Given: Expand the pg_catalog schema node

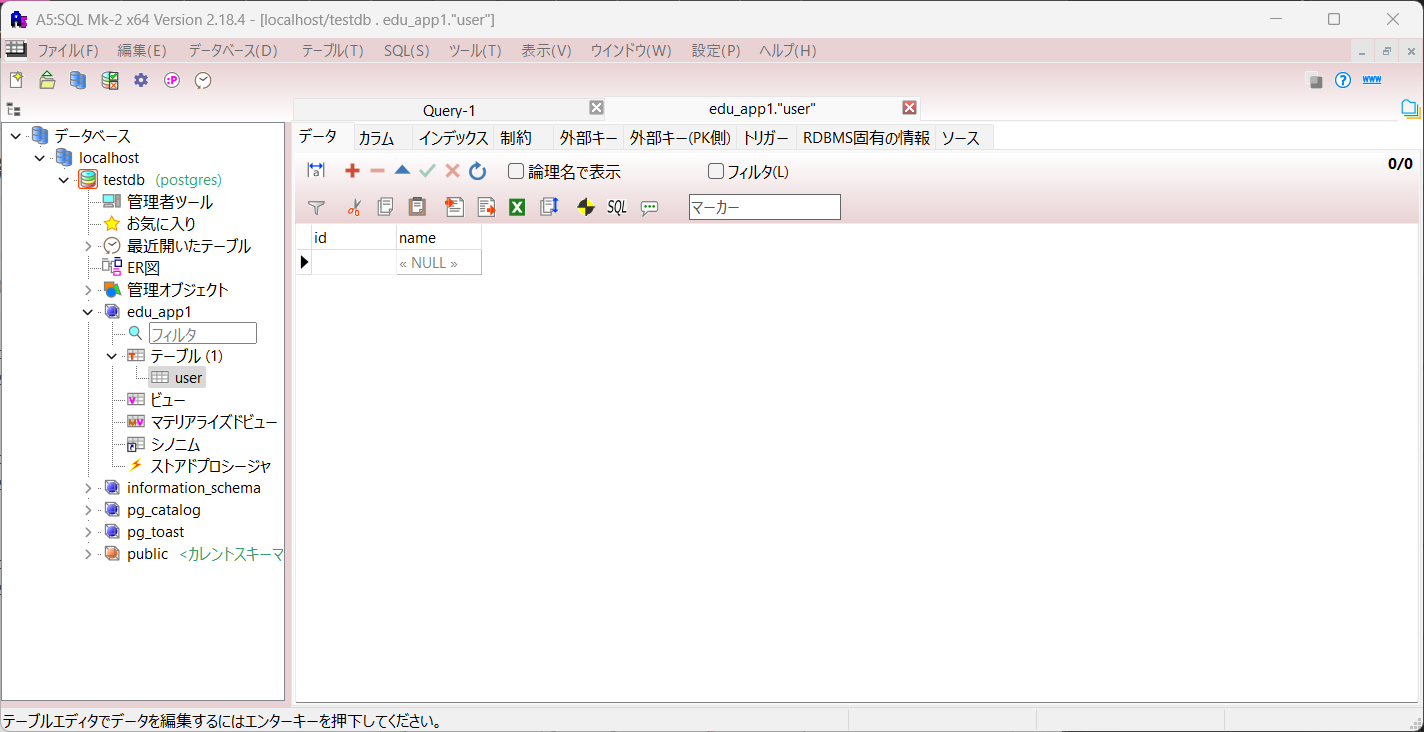Looking at the screenshot, I should click(88, 510).
